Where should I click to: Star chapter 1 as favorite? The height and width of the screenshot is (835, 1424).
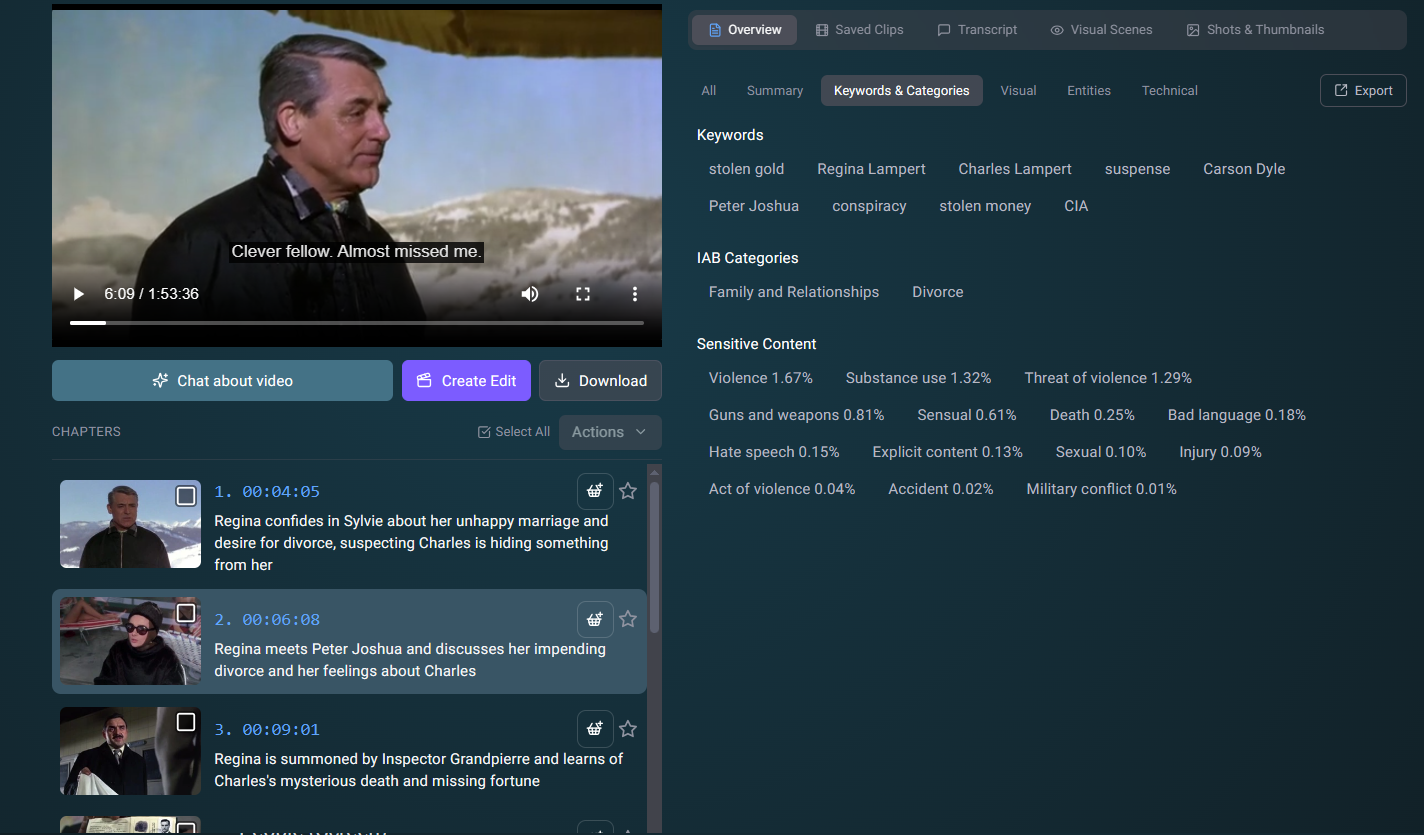(x=628, y=491)
